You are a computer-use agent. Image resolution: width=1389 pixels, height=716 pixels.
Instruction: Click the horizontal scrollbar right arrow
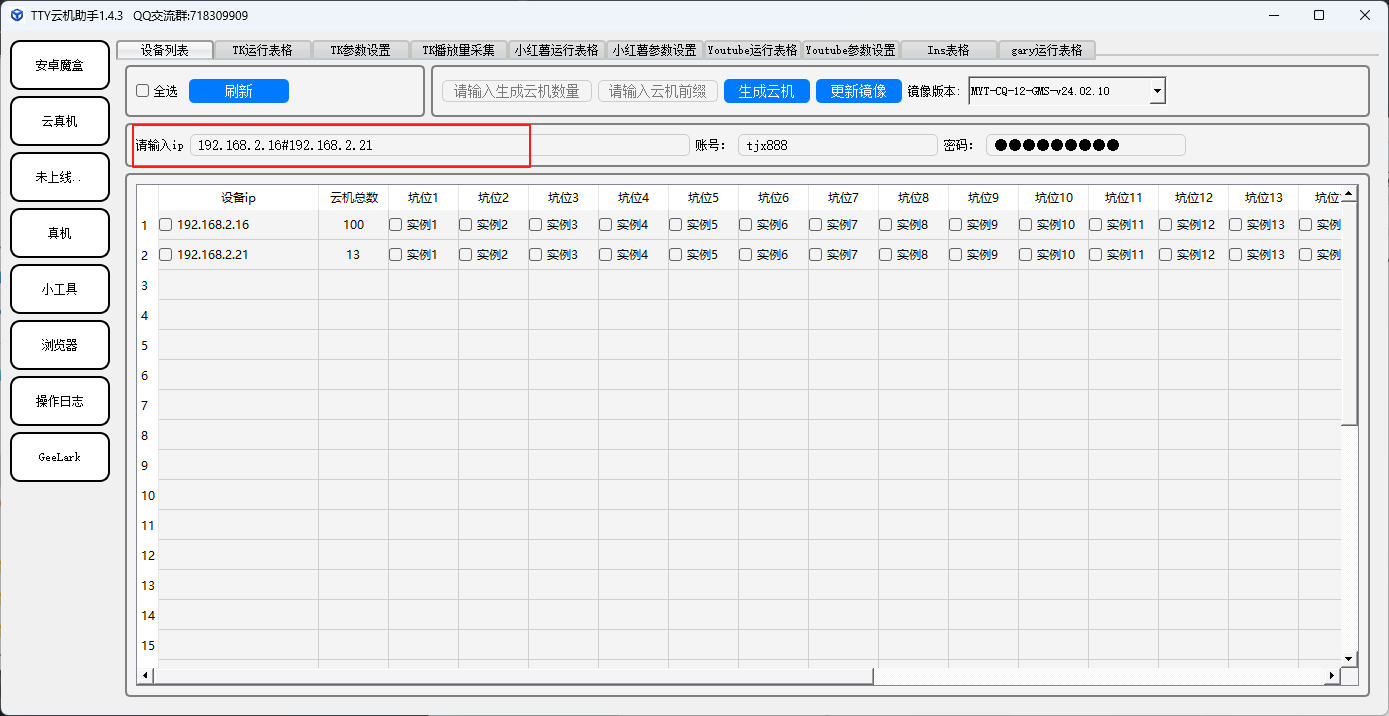(x=1331, y=677)
